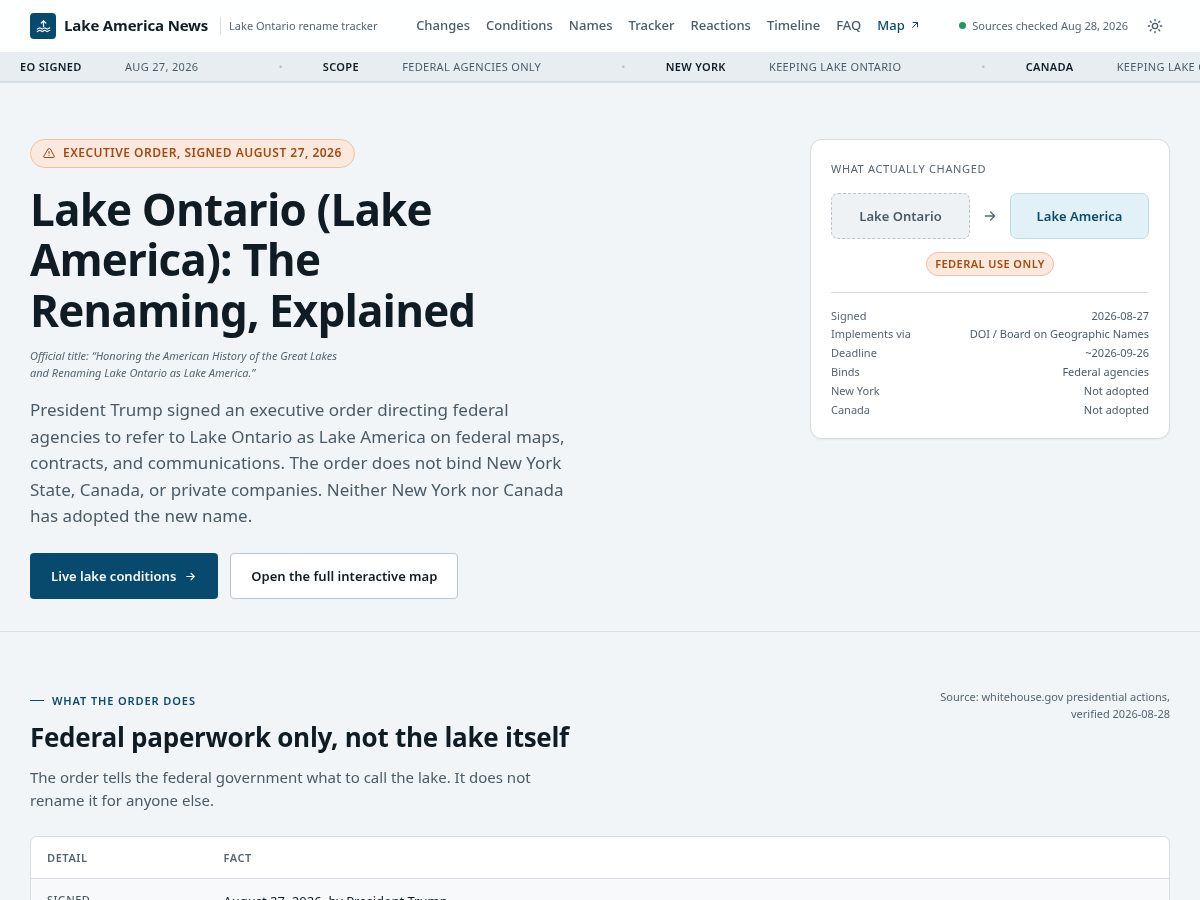Screen dimensions: 1200x900
Task: Click 'KEEPING LAKE ONTARIO' after NEW YORK ticker
Action: click(835, 67)
